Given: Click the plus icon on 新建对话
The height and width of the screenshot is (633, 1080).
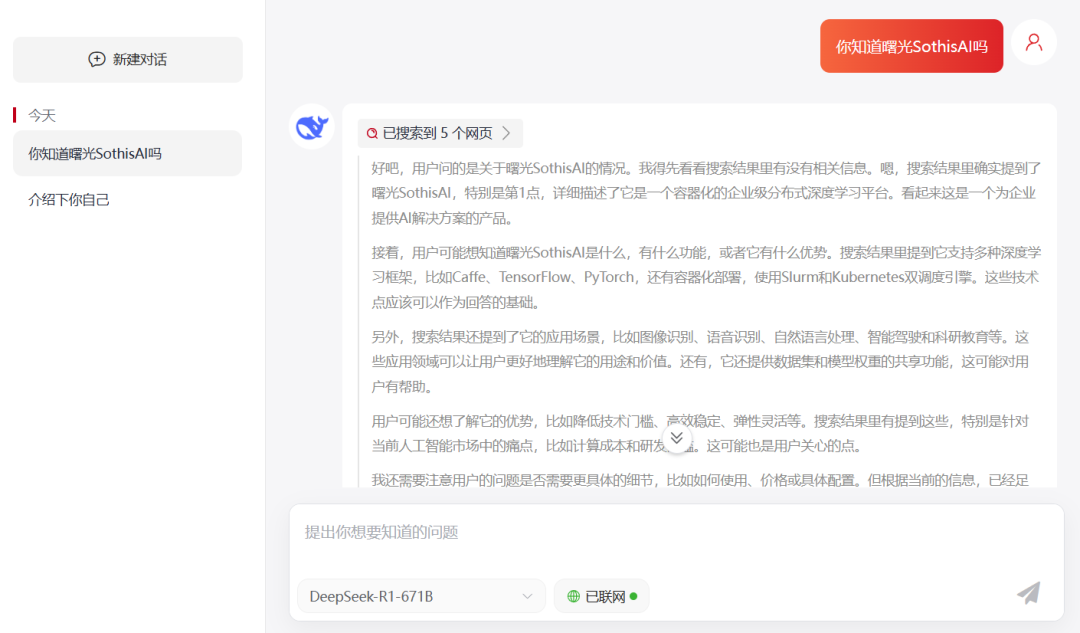Looking at the screenshot, I should (96, 59).
